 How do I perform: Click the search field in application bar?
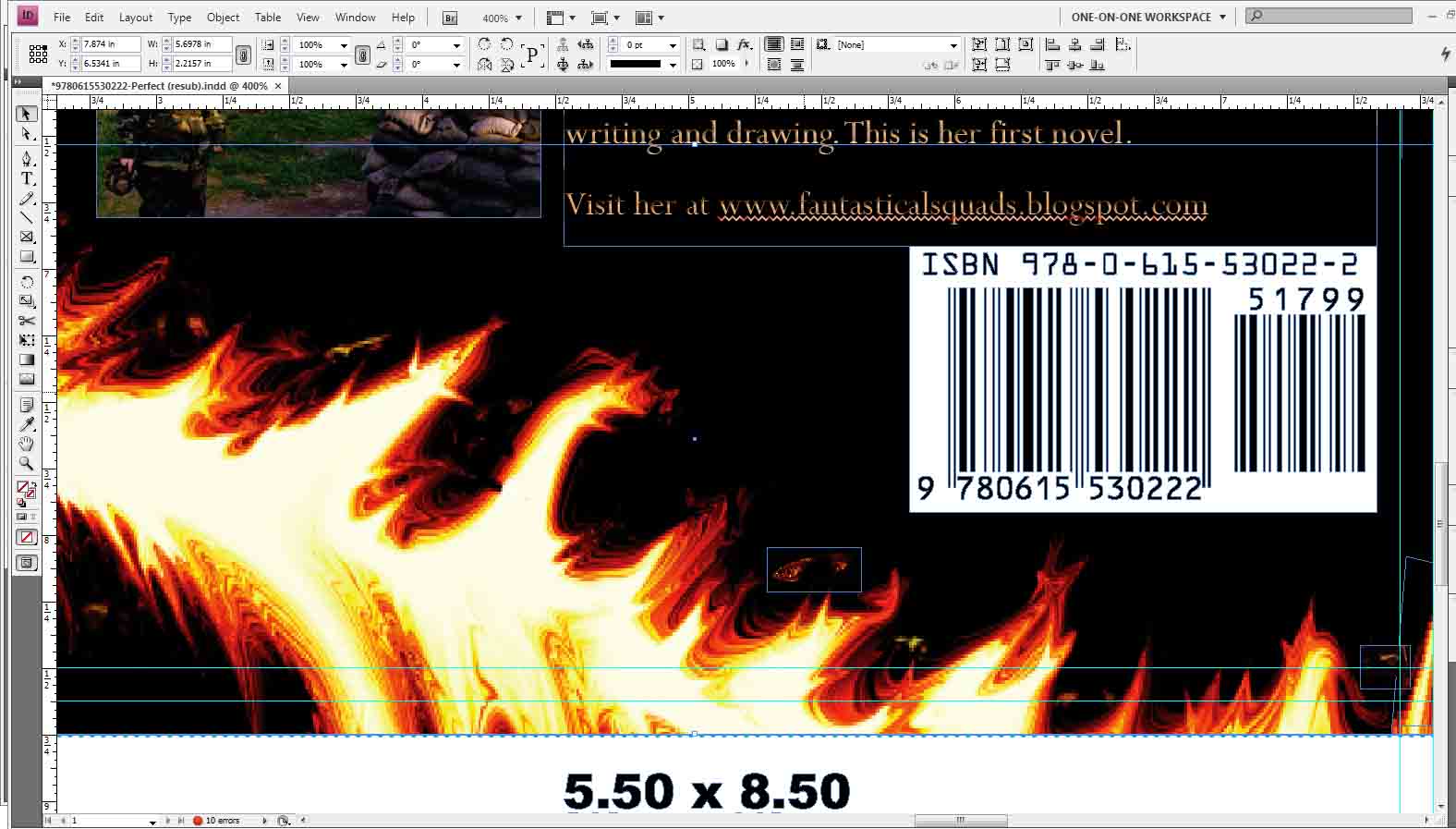tap(1329, 16)
